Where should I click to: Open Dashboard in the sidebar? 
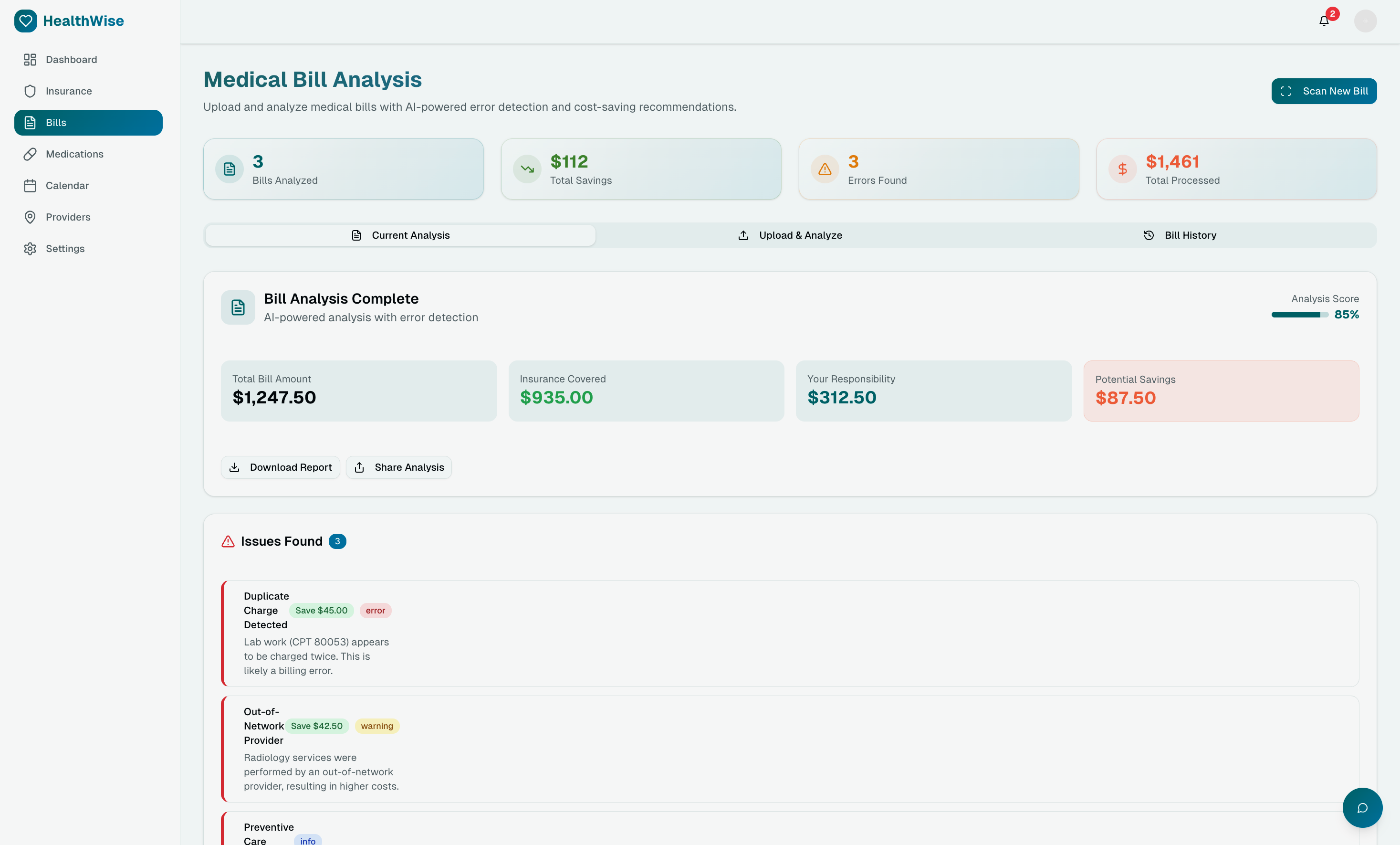coord(71,60)
